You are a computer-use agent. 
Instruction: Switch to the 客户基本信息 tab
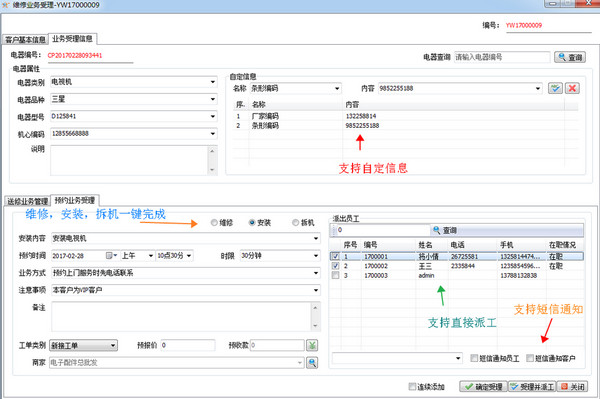pos(25,39)
